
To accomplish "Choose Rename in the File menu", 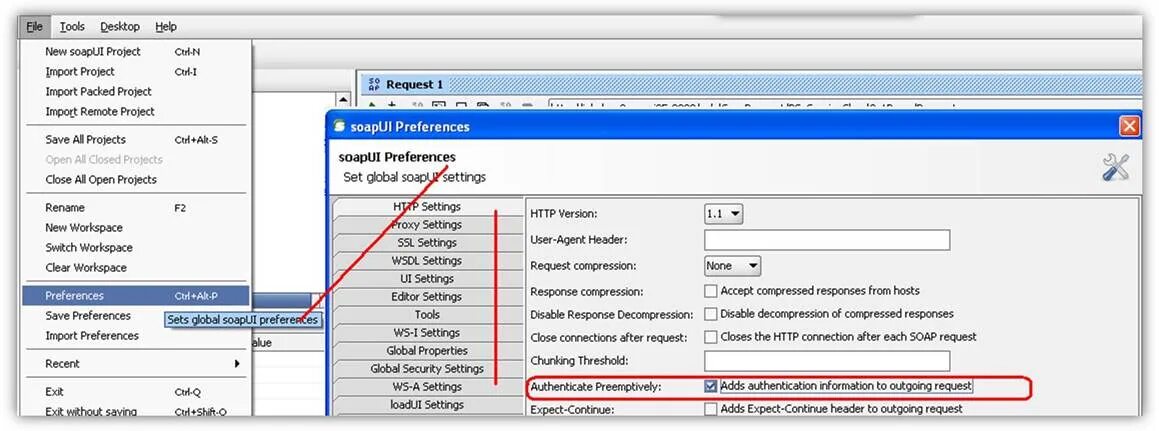I will 136,208.
